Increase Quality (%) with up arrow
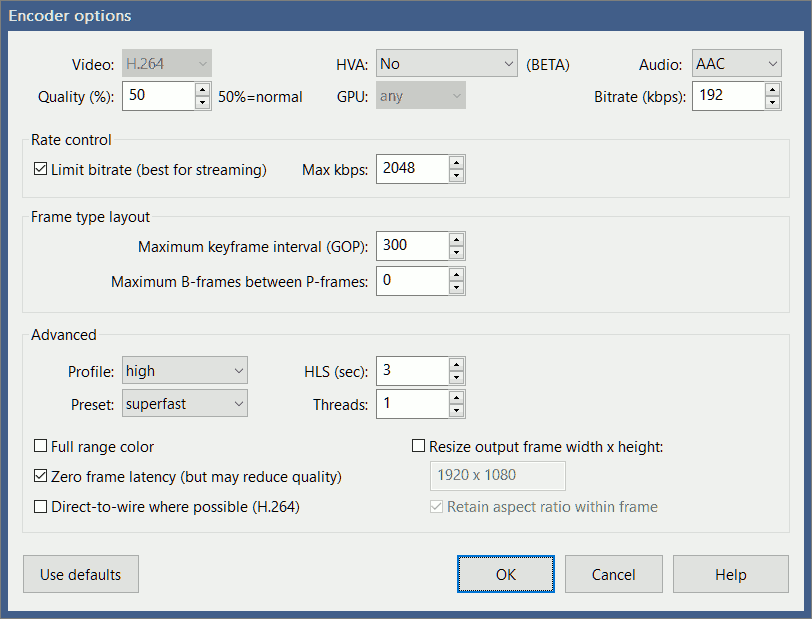Screen dimensions: 812x619 click(203, 90)
